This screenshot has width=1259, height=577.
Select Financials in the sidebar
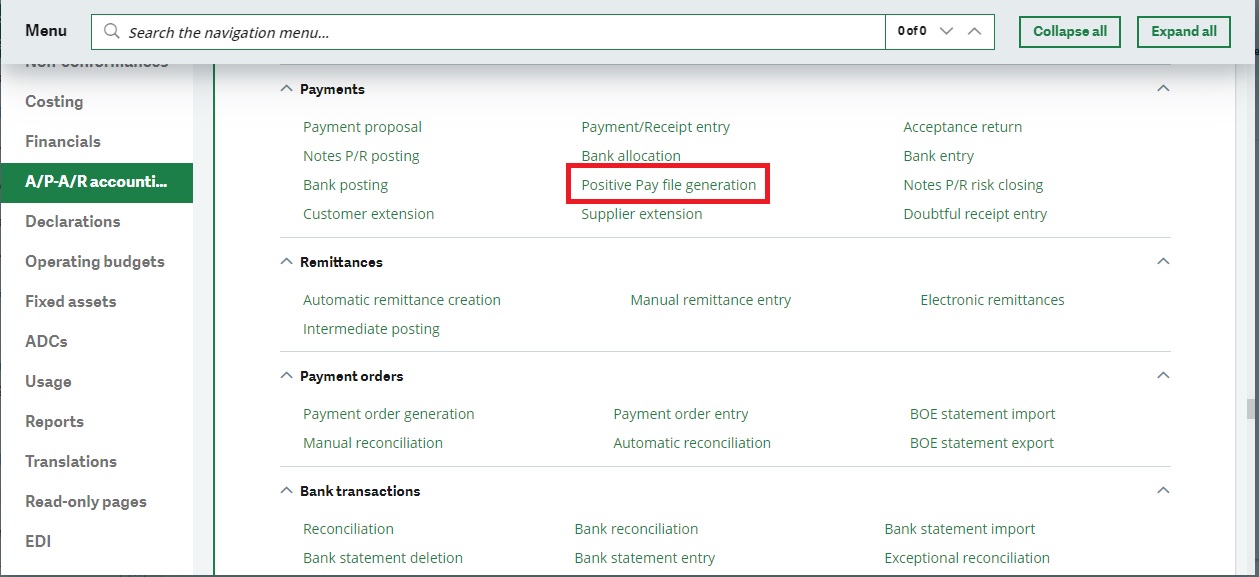click(62, 141)
